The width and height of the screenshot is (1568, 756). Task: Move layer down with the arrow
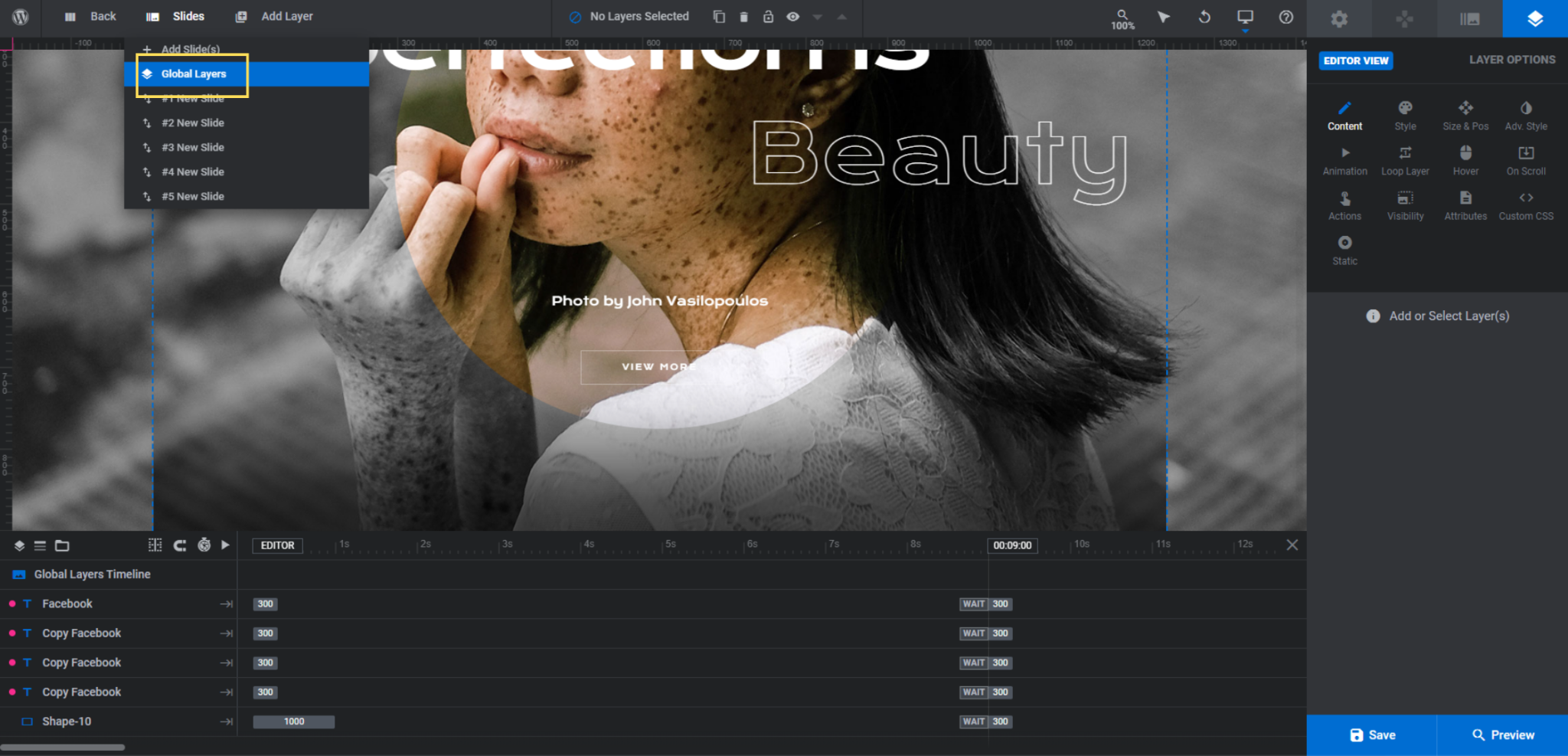818,17
